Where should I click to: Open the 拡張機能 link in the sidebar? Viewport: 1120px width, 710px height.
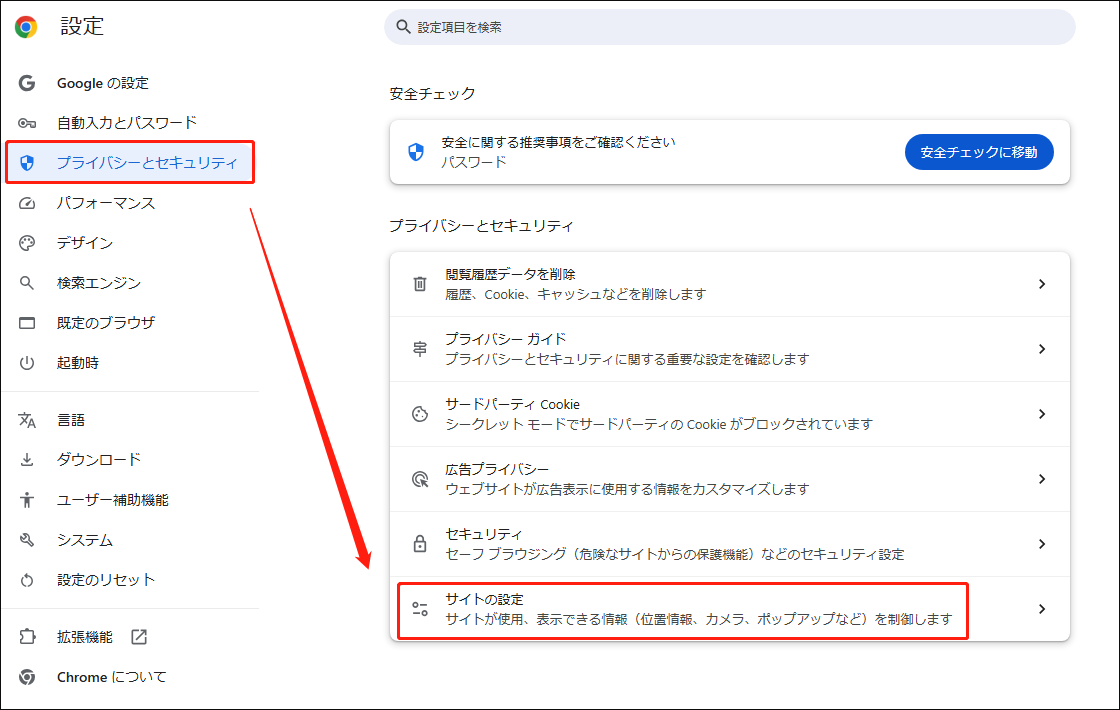pyautogui.click(x=84, y=636)
